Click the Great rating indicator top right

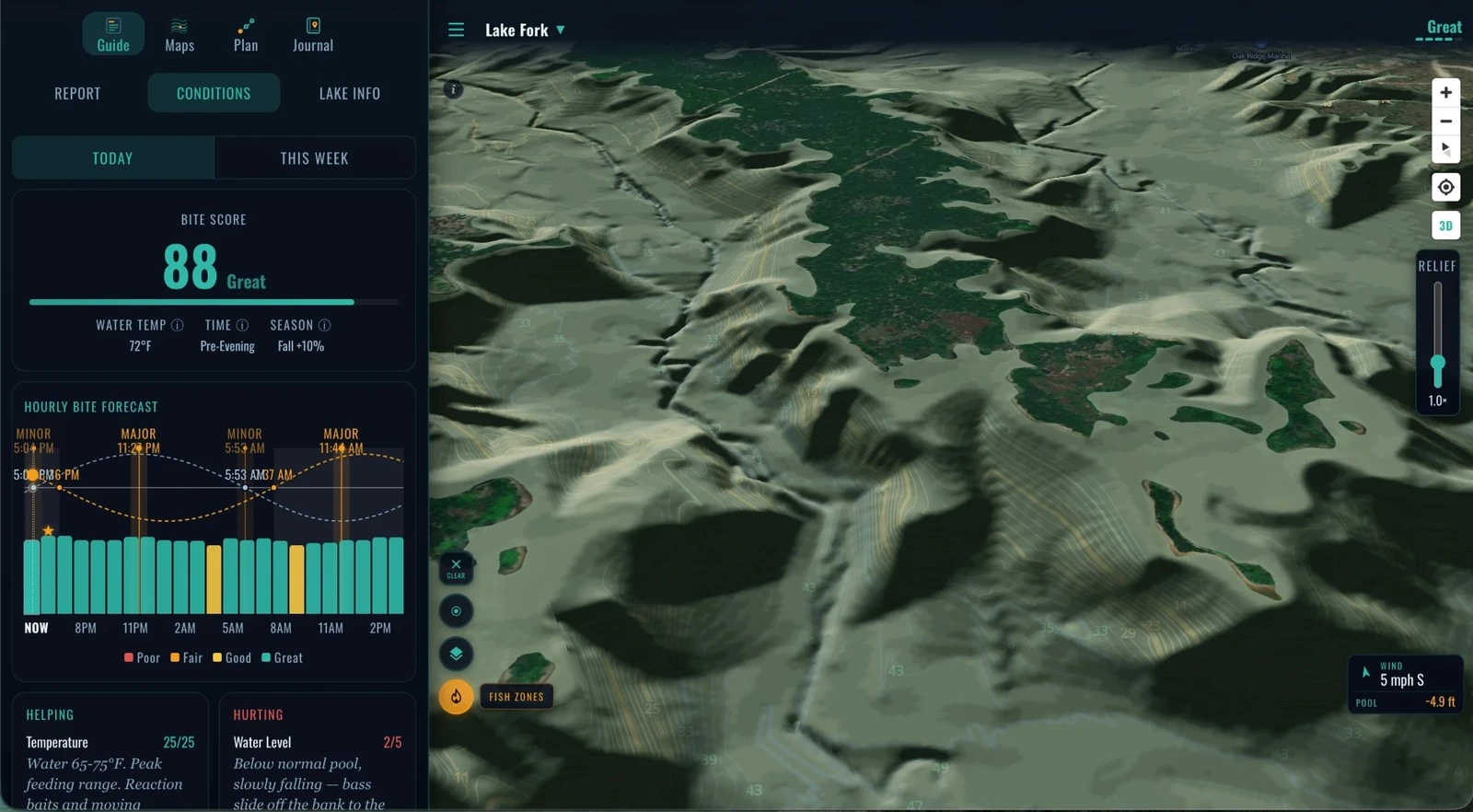point(1441,29)
